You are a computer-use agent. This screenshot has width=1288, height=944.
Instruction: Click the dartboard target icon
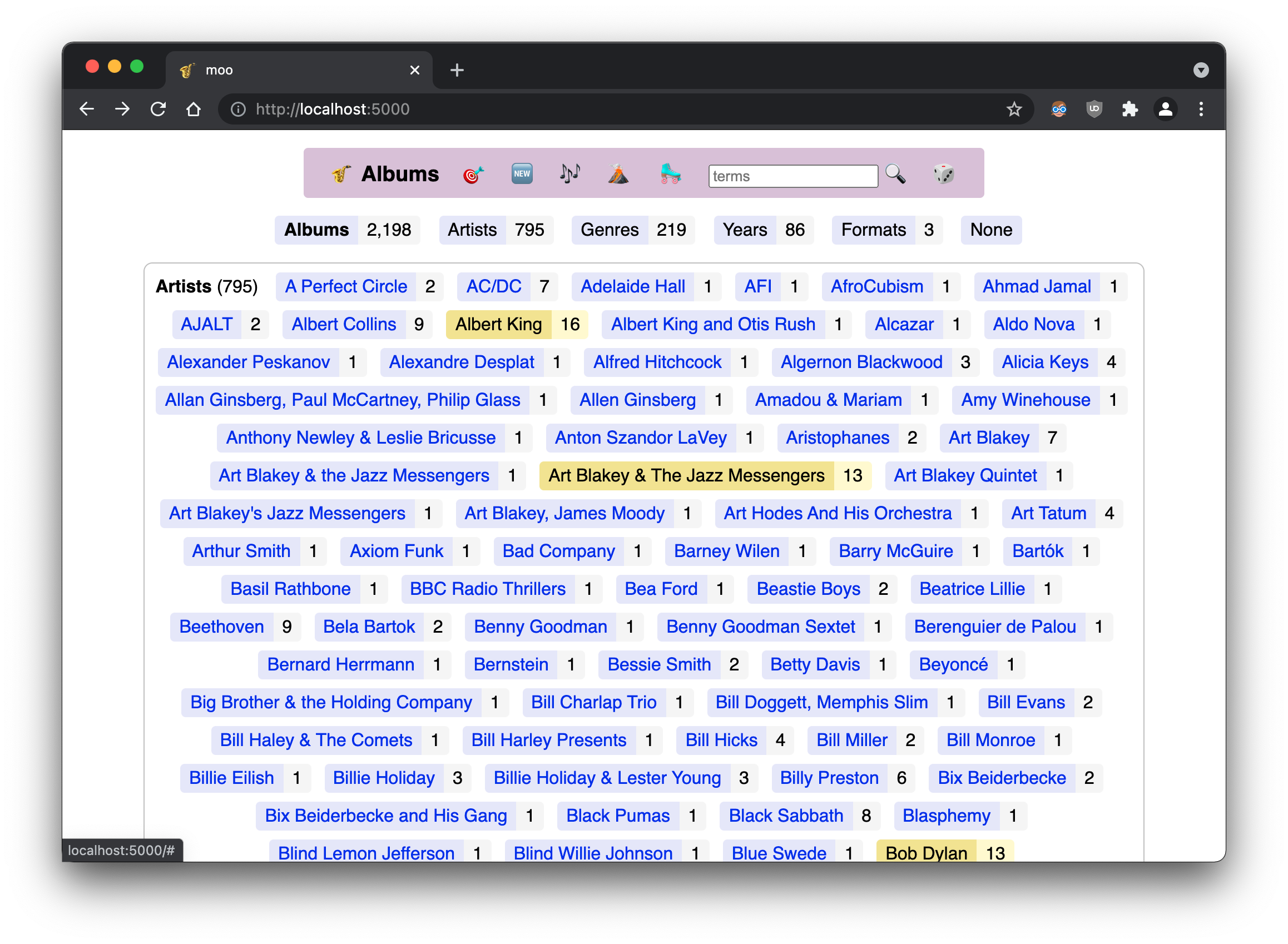(x=473, y=173)
